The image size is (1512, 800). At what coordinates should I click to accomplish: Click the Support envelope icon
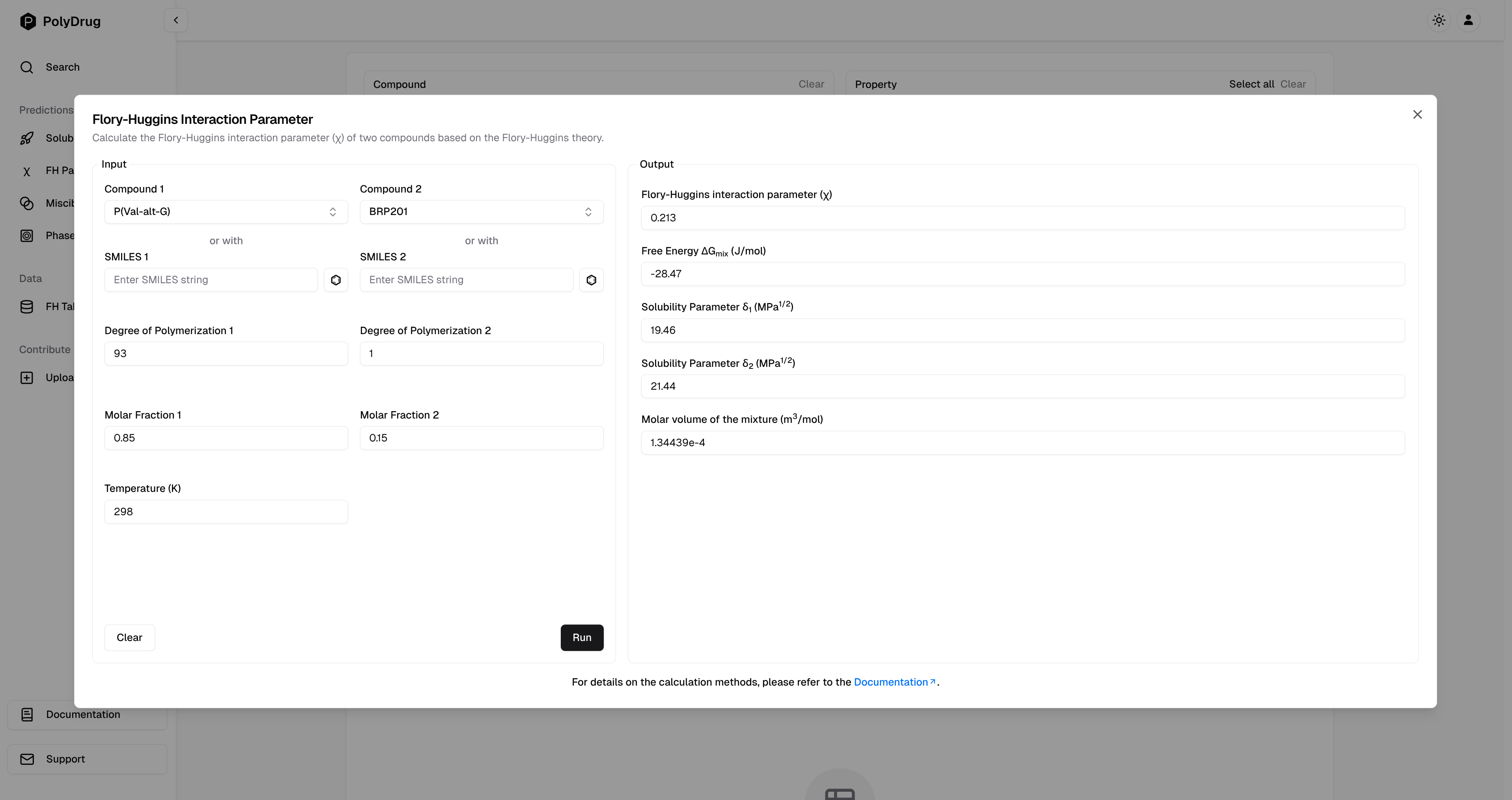(x=27, y=759)
